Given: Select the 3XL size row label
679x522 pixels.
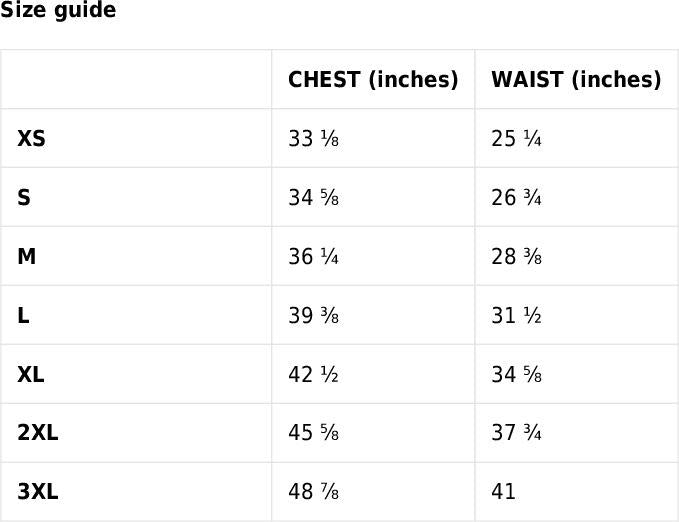Looking at the screenshot, I should click(38, 492).
